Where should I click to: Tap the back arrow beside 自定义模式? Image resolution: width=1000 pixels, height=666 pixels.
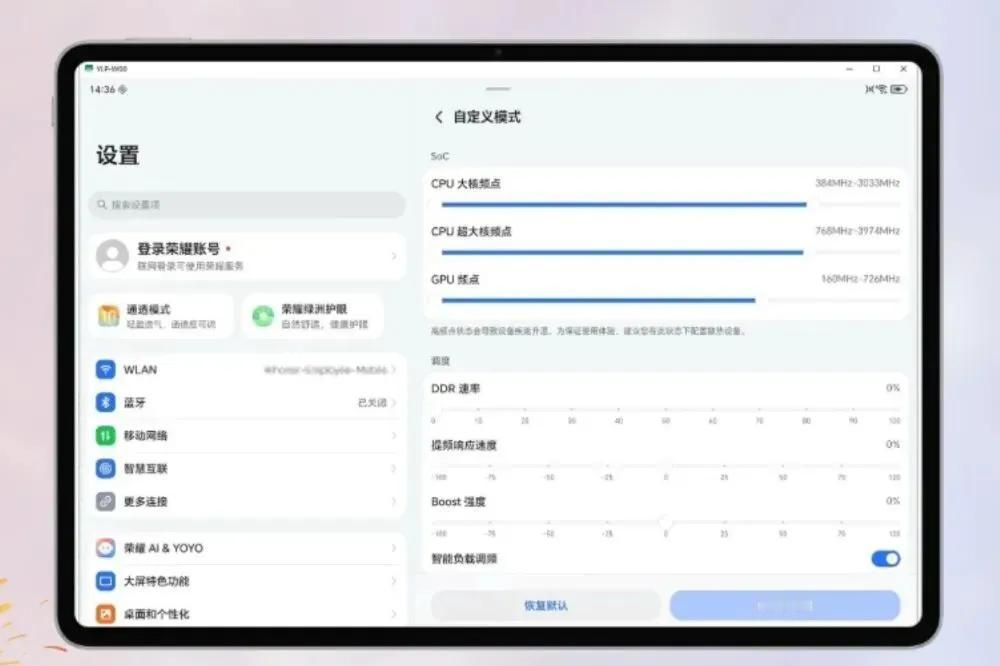(438, 117)
